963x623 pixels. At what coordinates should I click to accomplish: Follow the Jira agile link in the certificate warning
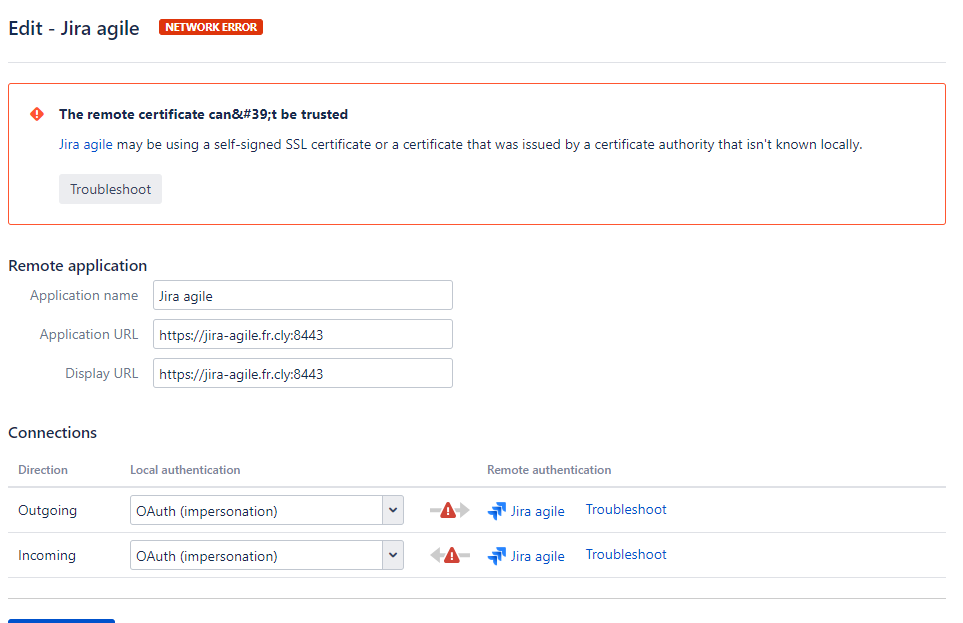click(x=85, y=144)
